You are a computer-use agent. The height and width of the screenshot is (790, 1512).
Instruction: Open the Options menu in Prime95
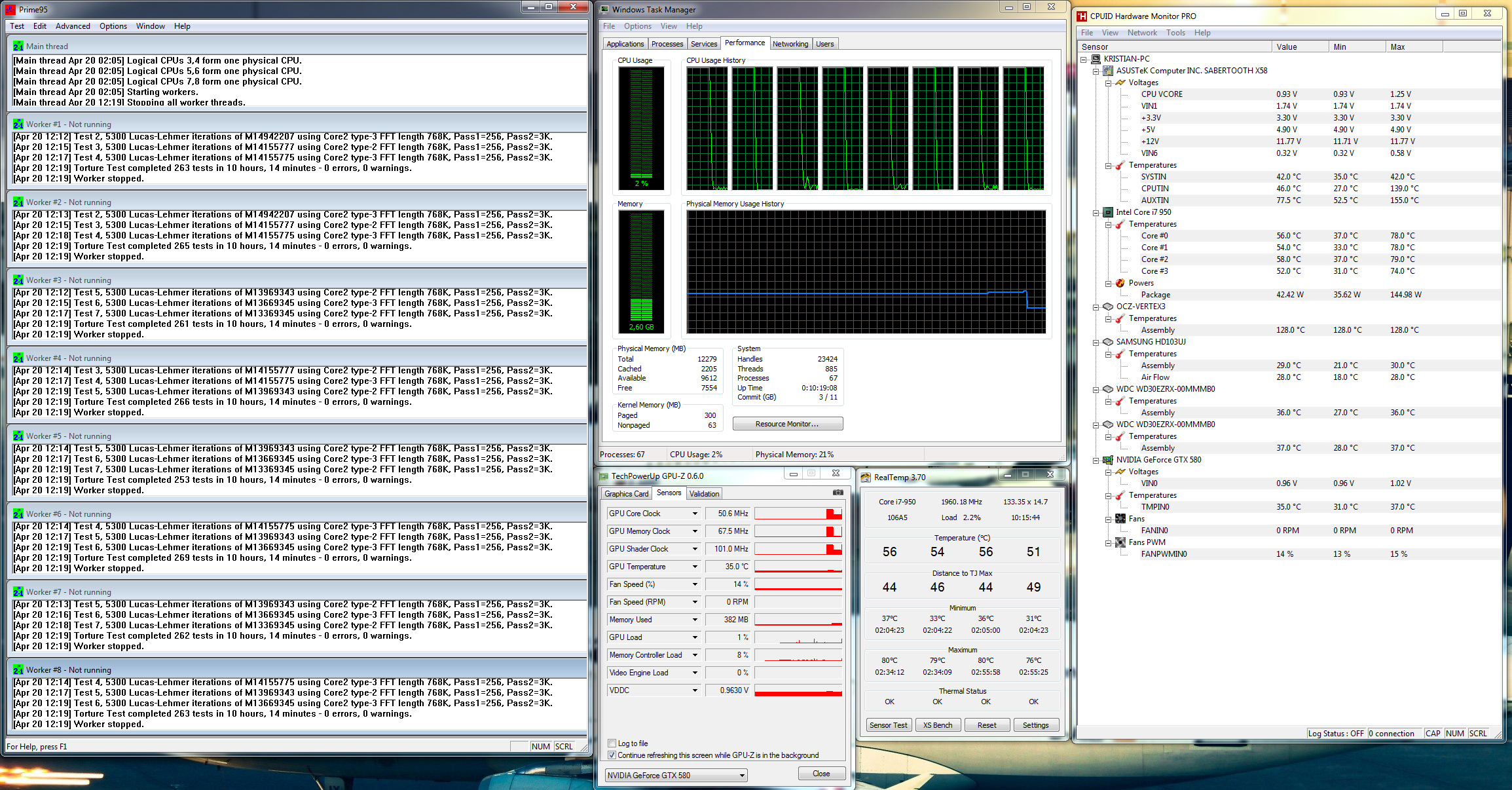[113, 26]
